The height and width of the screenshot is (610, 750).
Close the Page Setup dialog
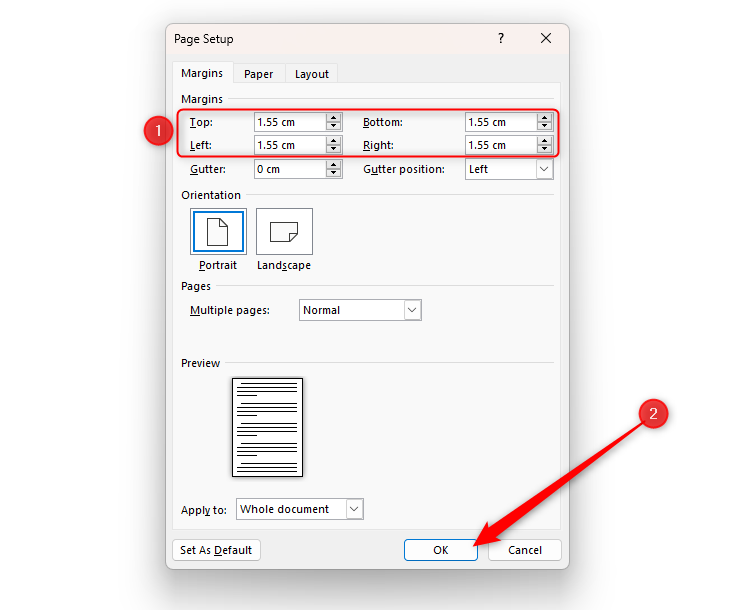pyautogui.click(x=546, y=38)
